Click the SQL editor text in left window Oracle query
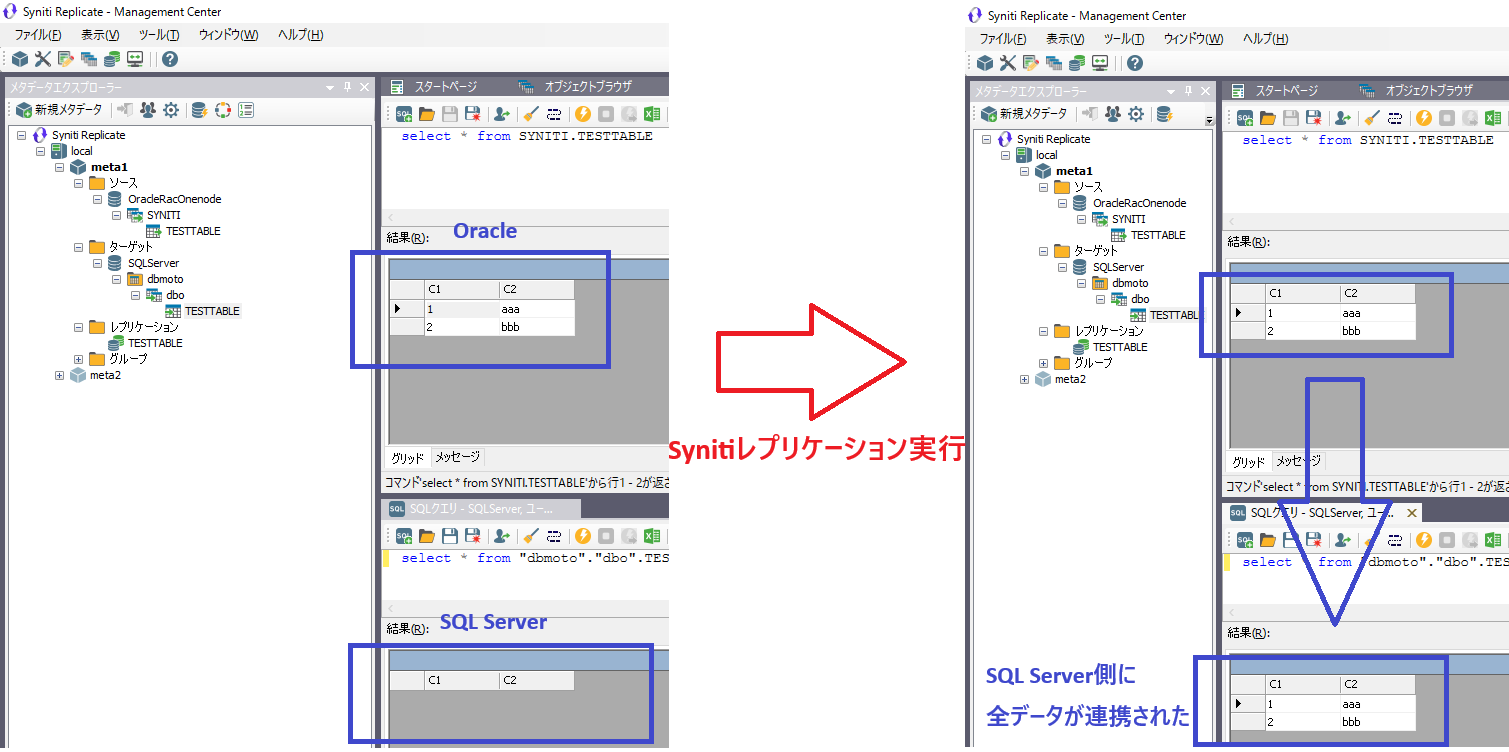 [x=526, y=136]
